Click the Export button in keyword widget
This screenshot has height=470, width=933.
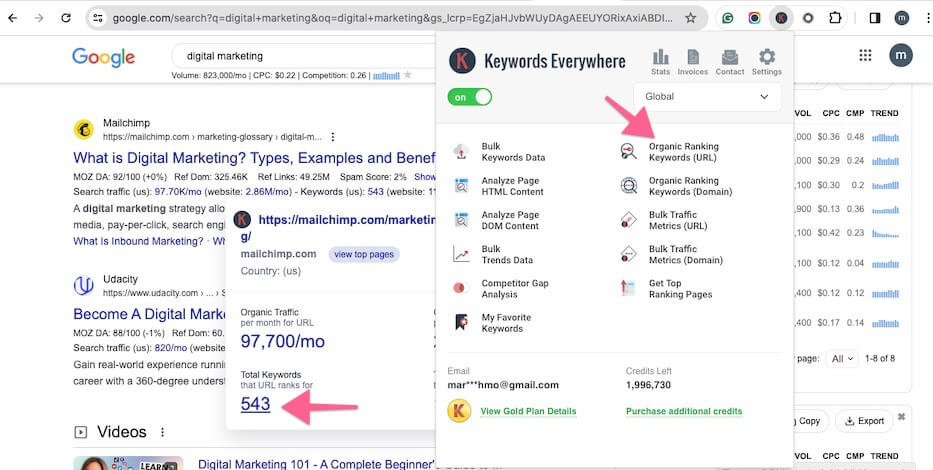(864, 421)
